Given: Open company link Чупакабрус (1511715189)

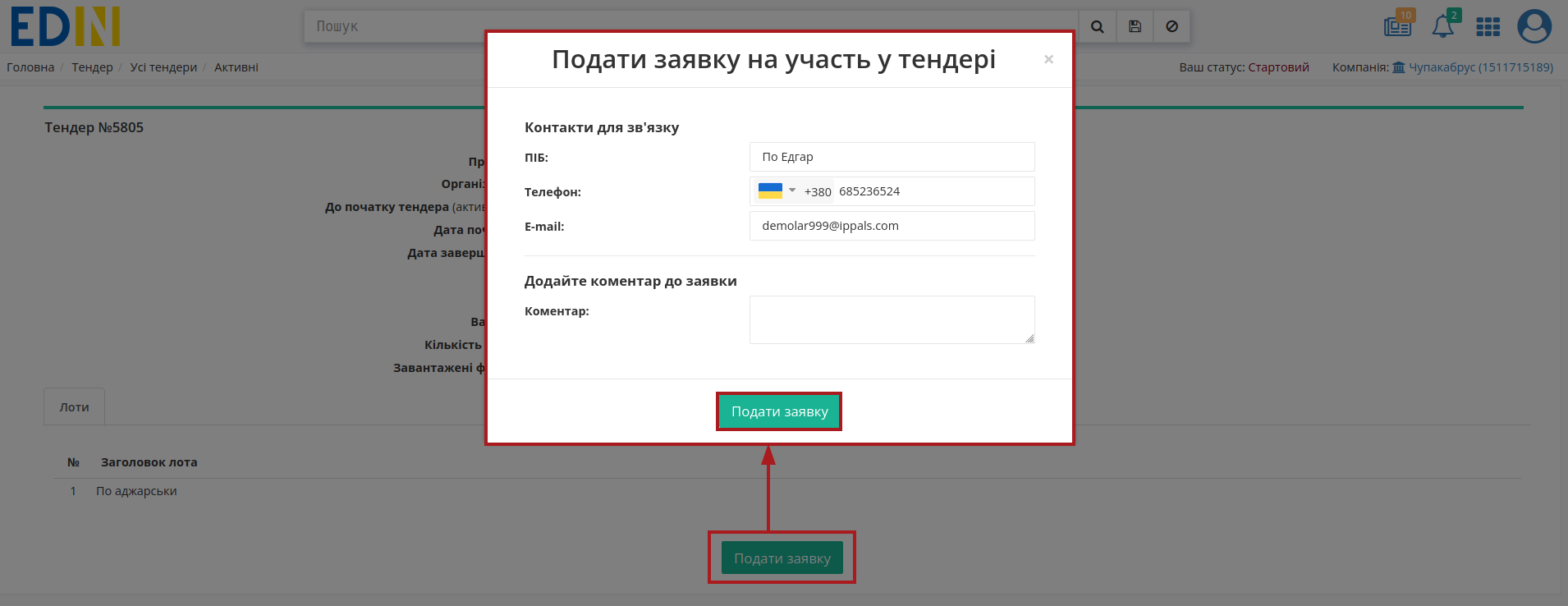Looking at the screenshot, I should pyautogui.click(x=1473, y=67).
